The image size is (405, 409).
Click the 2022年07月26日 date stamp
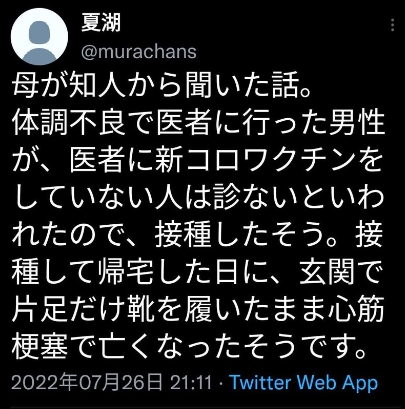click(87, 382)
